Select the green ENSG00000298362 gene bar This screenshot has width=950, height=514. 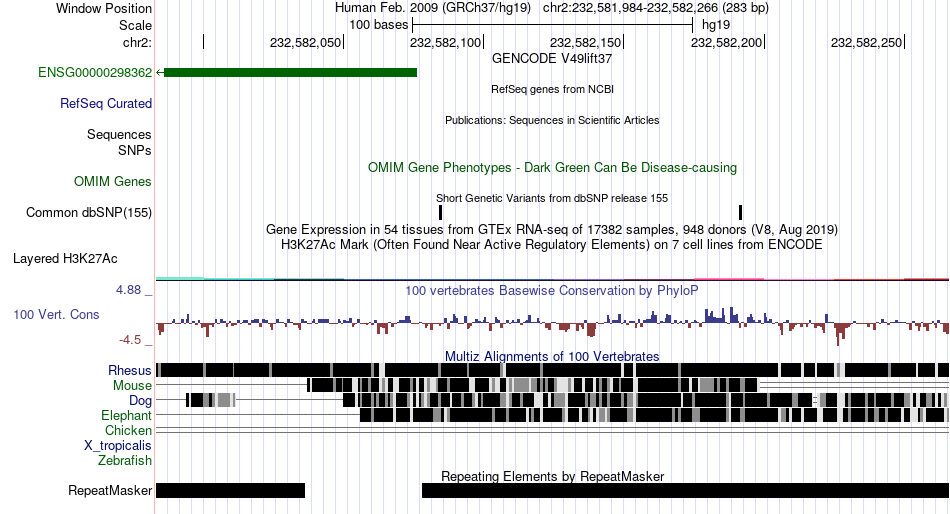pyautogui.click(x=290, y=73)
